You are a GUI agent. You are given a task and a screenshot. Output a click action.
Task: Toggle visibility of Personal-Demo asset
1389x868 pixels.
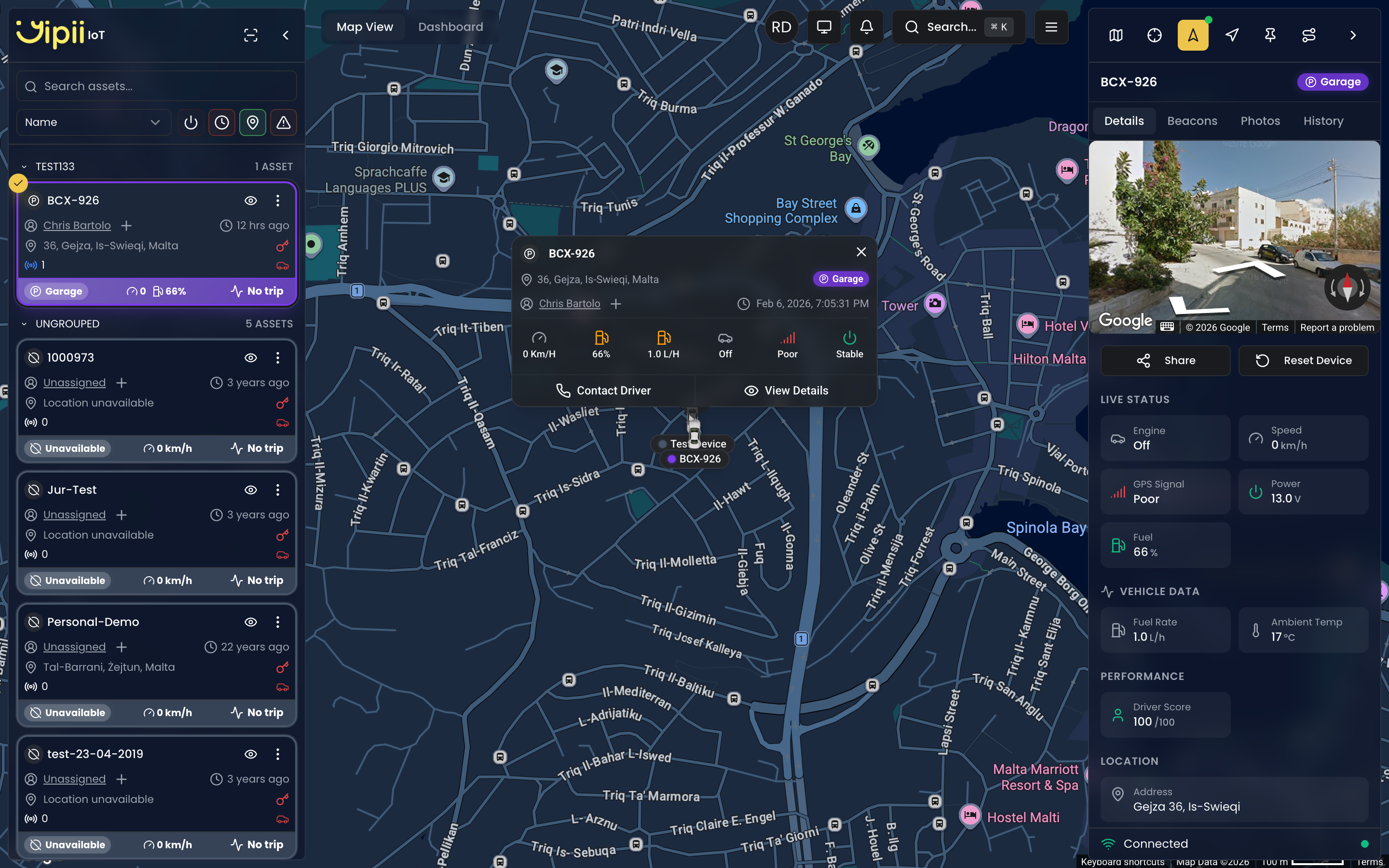pyautogui.click(x=251, y=622)
